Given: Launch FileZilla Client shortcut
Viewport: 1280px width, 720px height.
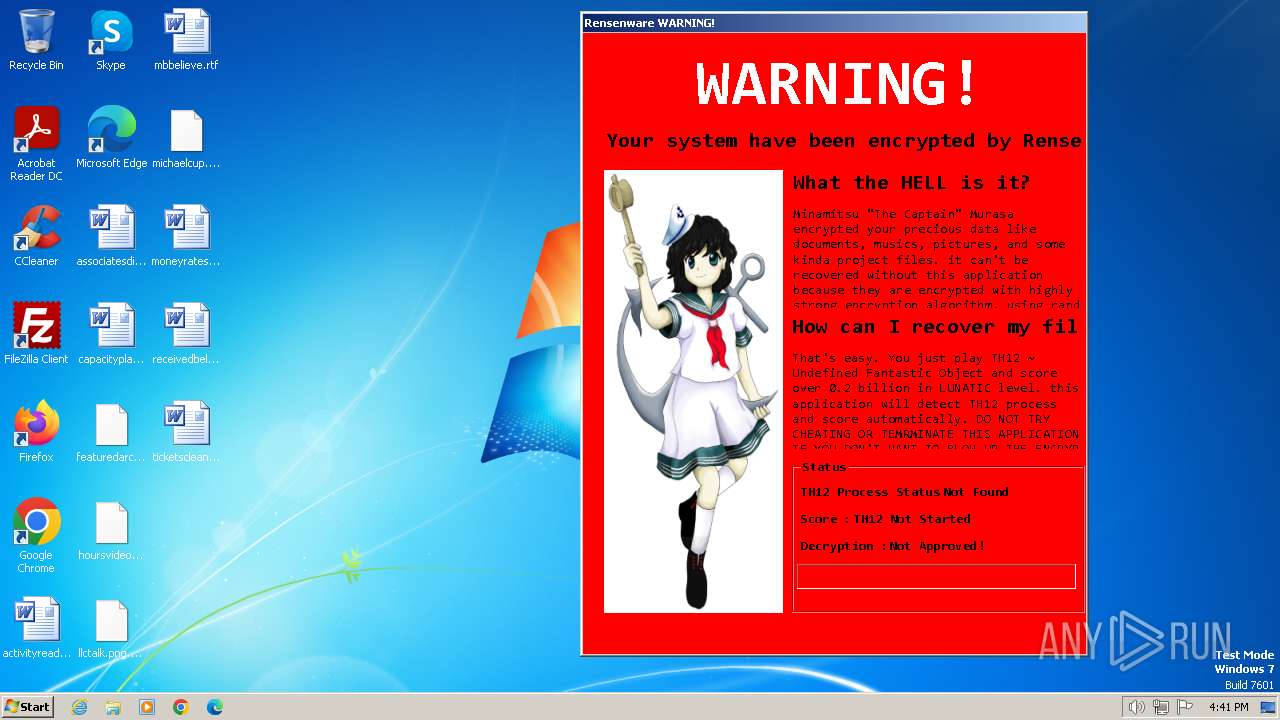Looking at the screenshot, I should pyautogui.click(x=36, y=333).
